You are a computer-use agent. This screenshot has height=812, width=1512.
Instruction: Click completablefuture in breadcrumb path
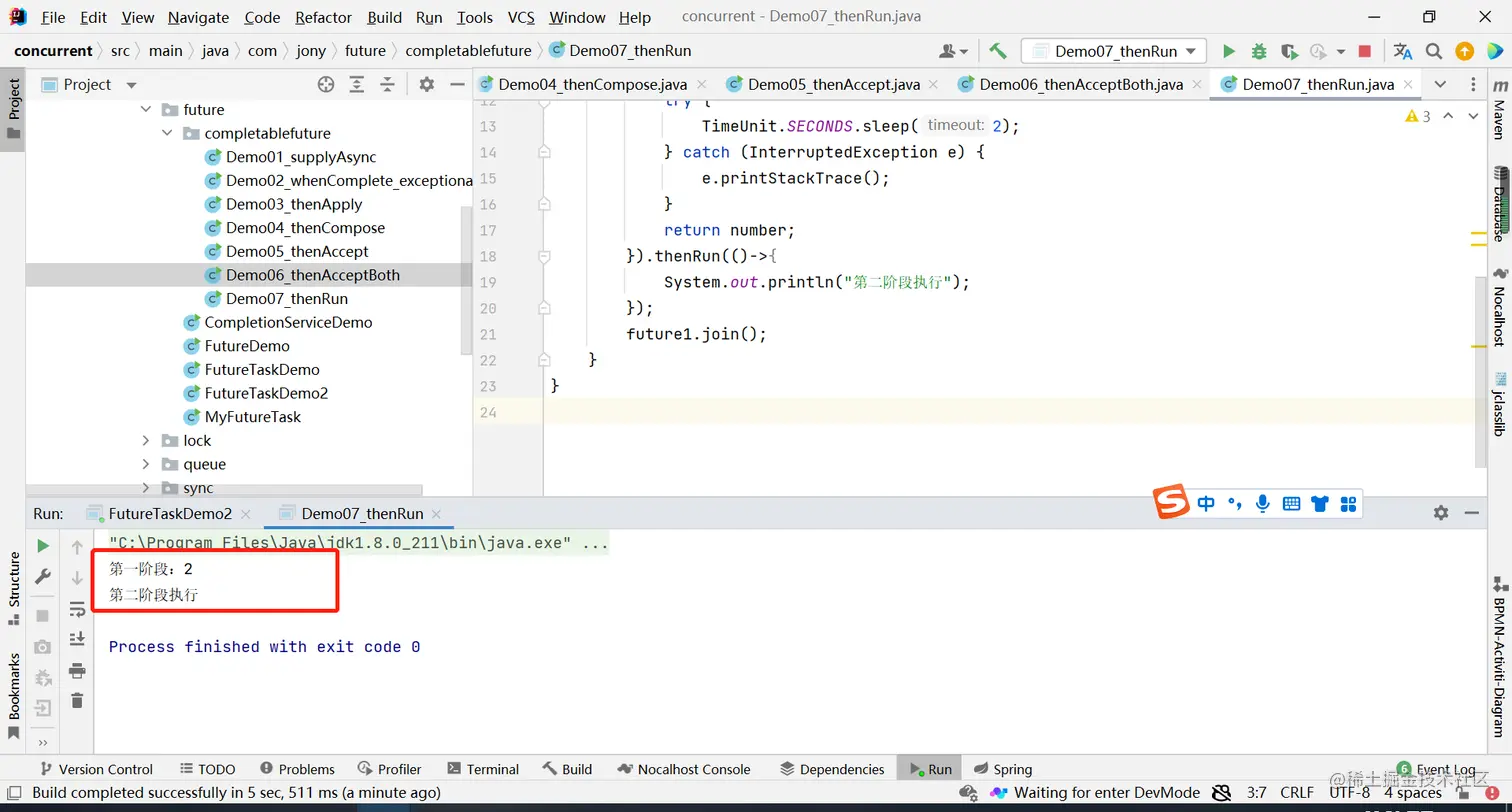(x=468, y=51)
